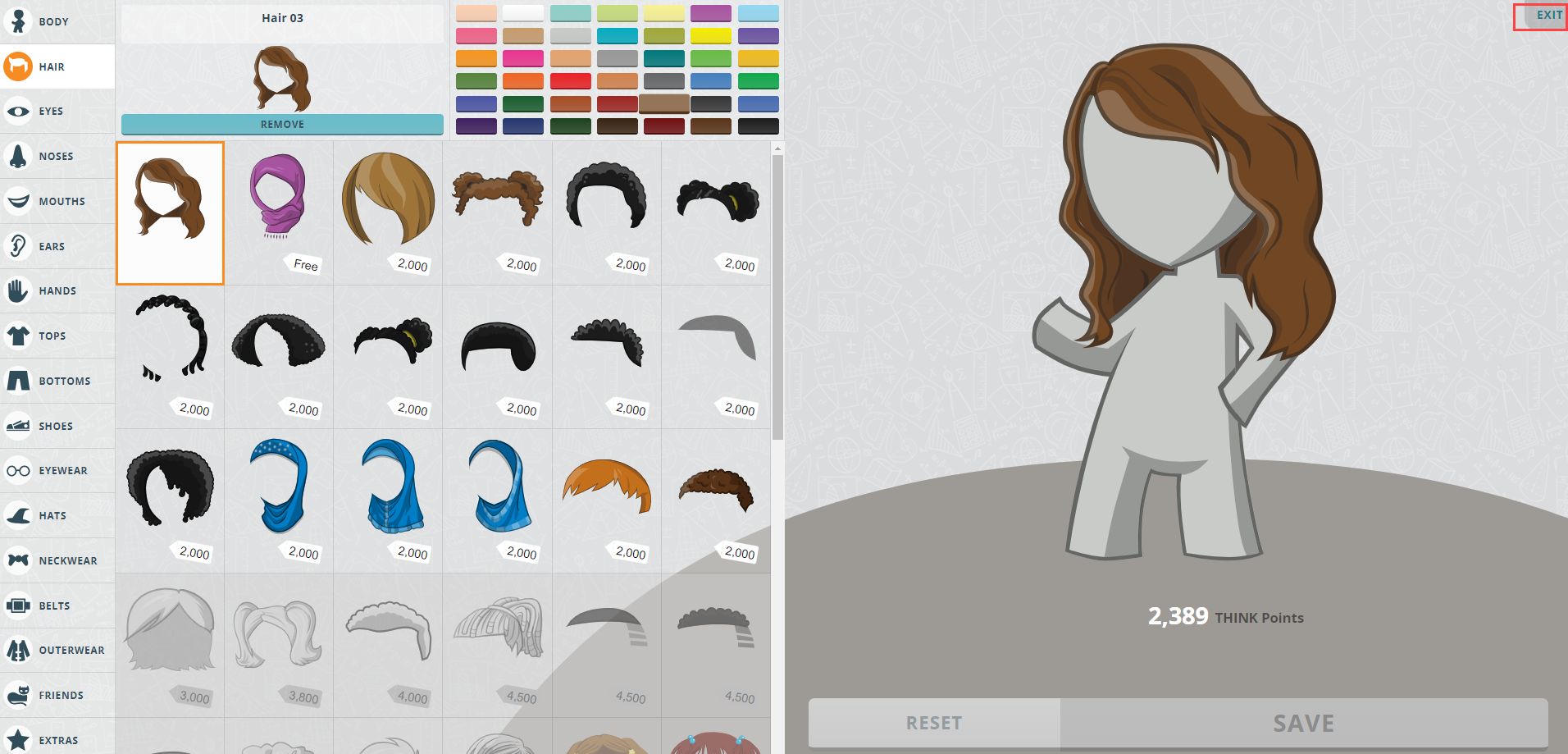Select the locked 4,000 hair item
This screenshot has height=754, width=1568.
(388, 646)
